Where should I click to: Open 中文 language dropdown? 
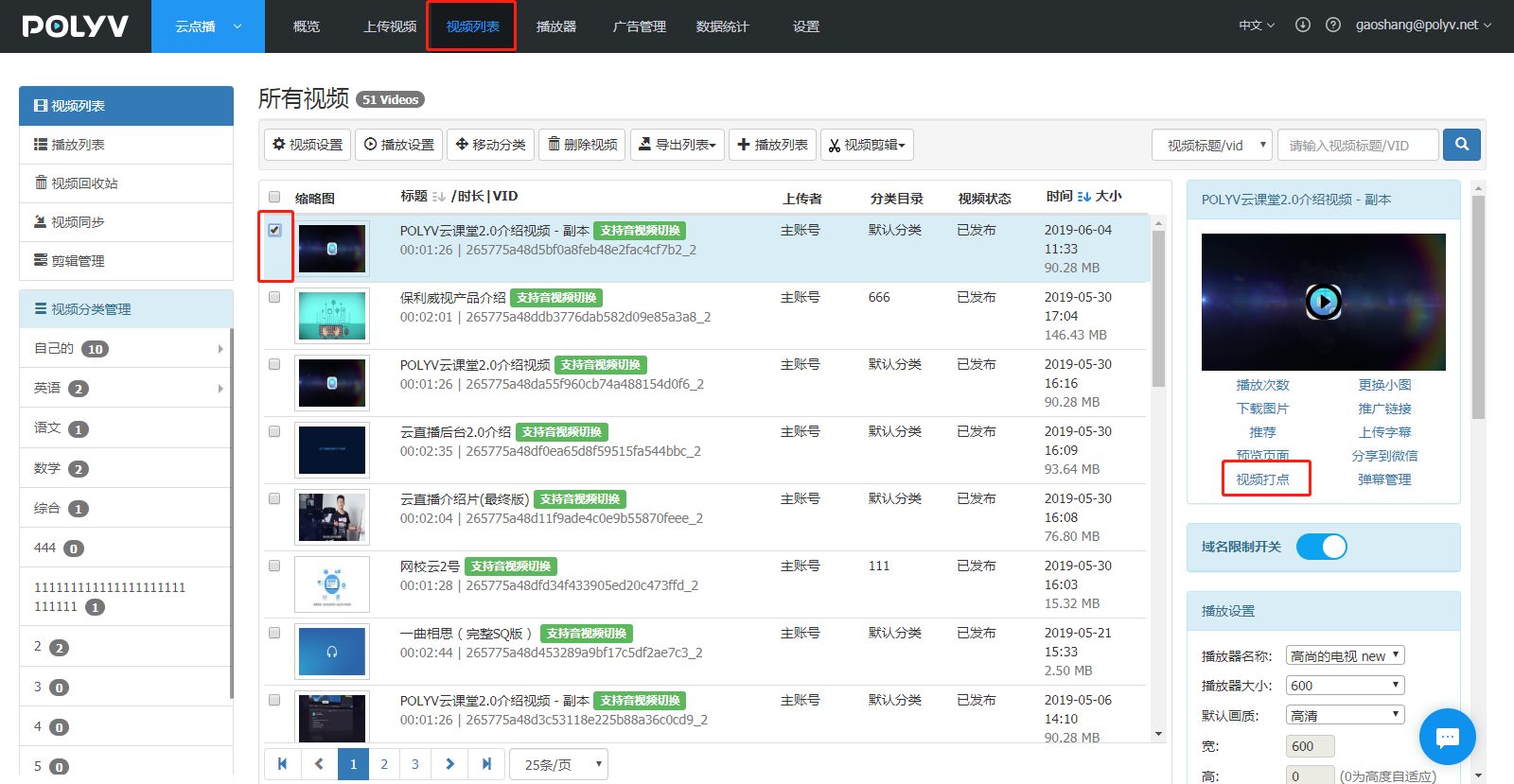click(1257, 26)
